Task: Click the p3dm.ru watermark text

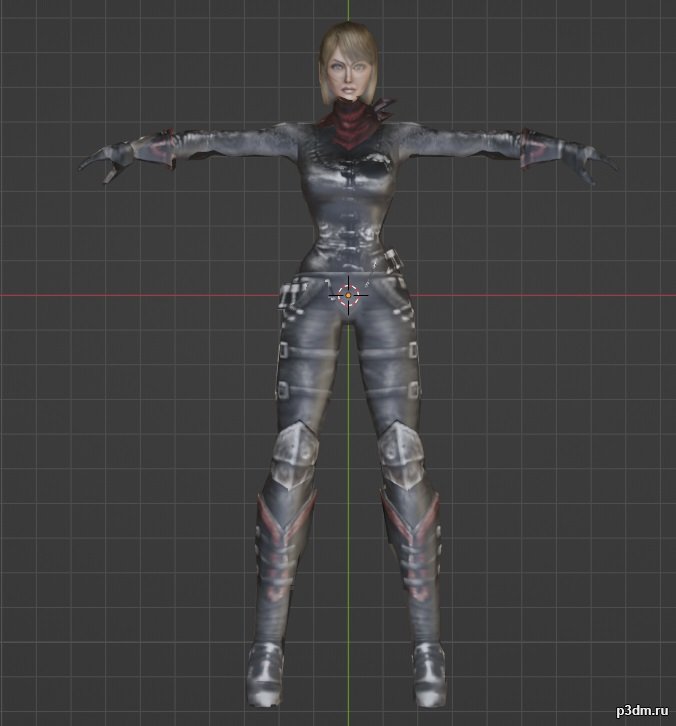Action: 632,709
